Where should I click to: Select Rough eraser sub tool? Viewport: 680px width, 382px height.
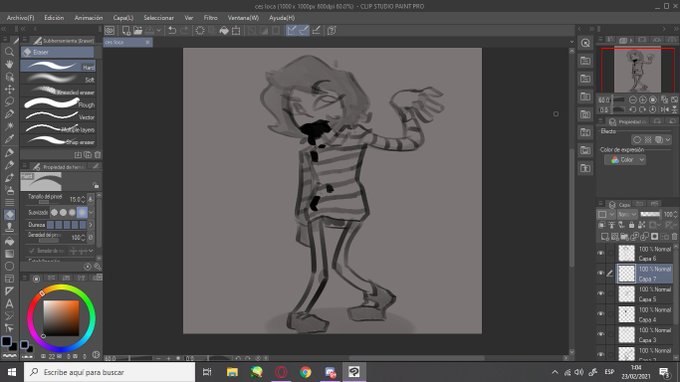pyautogui.click(x=58, y=104)
